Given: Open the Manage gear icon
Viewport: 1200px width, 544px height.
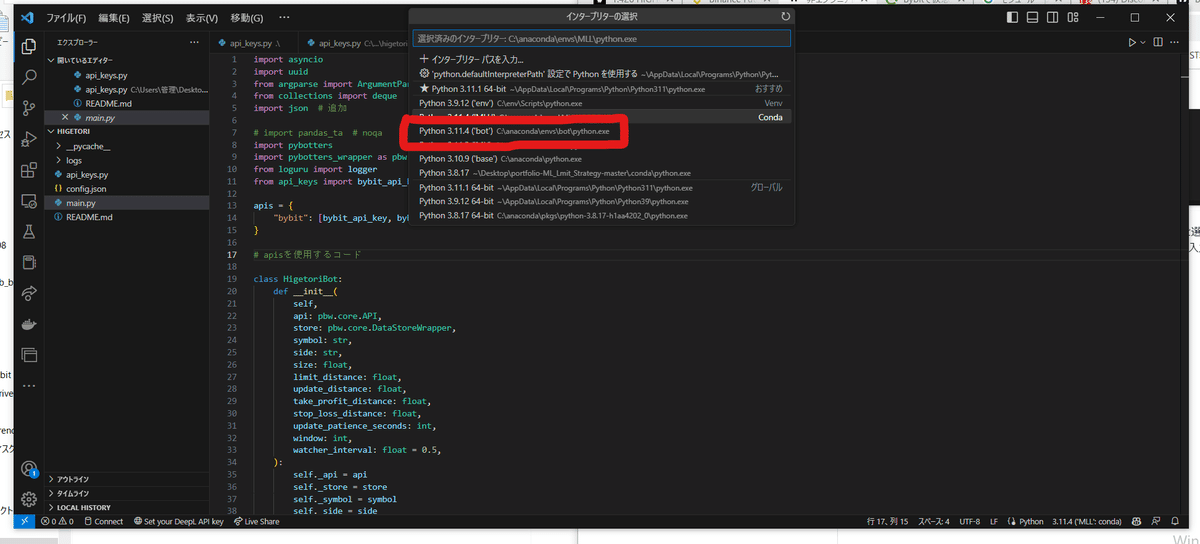Looking at the screenshot, I should point(29,499).
